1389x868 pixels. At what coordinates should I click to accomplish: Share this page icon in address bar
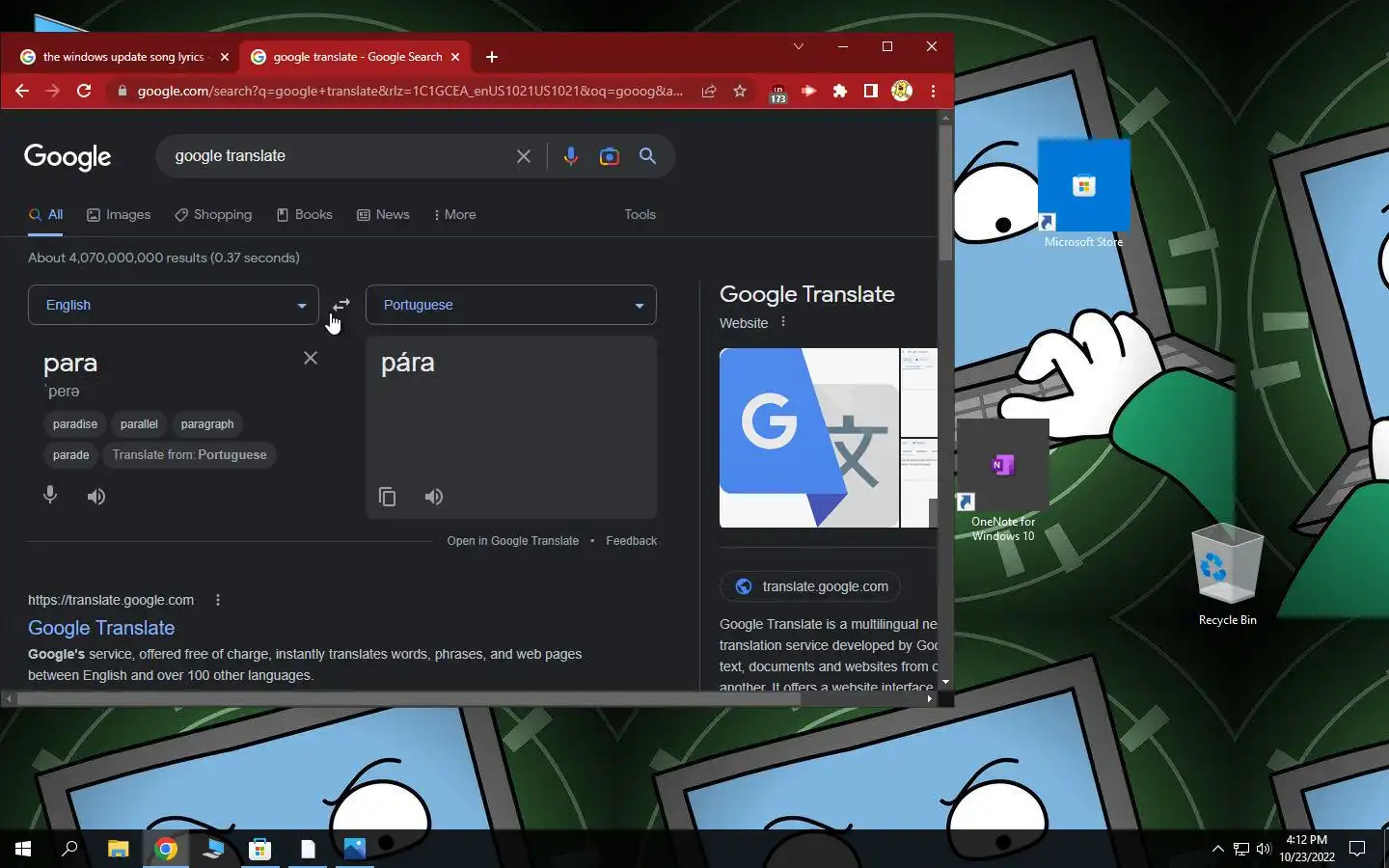click(709, 91)
